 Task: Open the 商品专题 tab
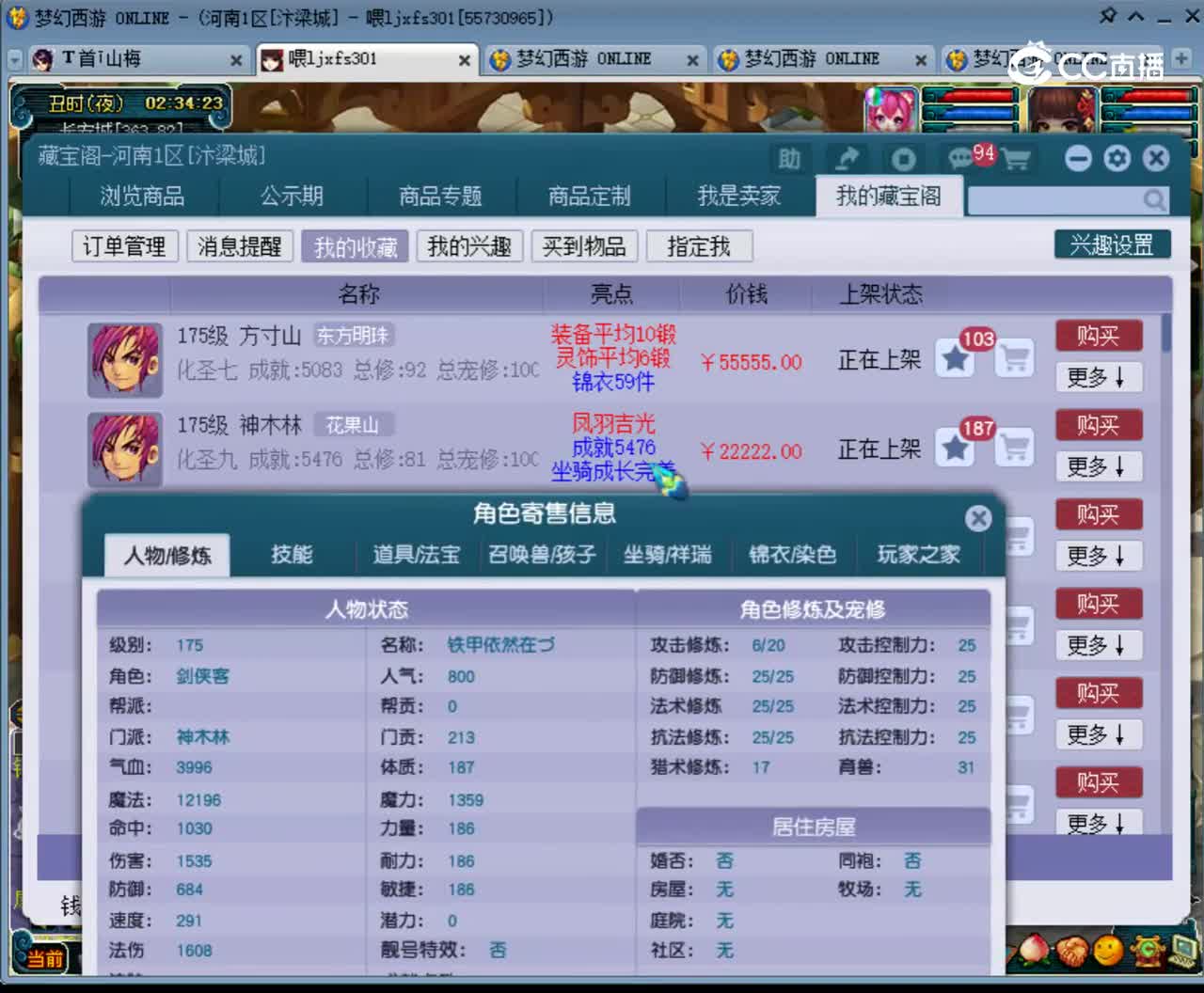(x=440, y=196)
